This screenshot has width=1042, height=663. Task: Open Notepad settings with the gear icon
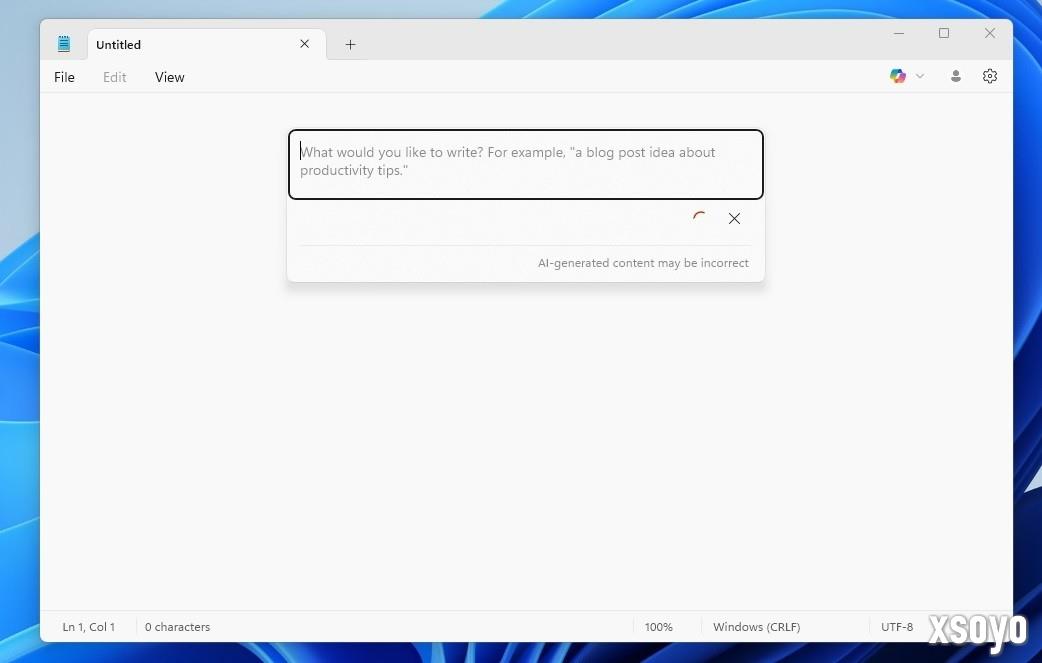(990, 75)
